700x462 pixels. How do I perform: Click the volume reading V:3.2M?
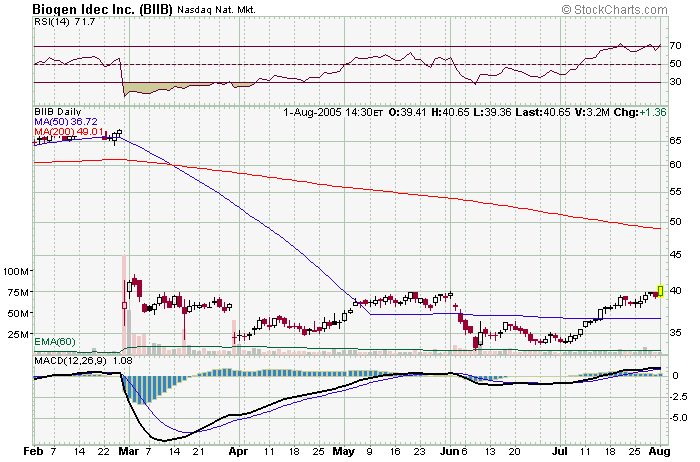[592, 112]
